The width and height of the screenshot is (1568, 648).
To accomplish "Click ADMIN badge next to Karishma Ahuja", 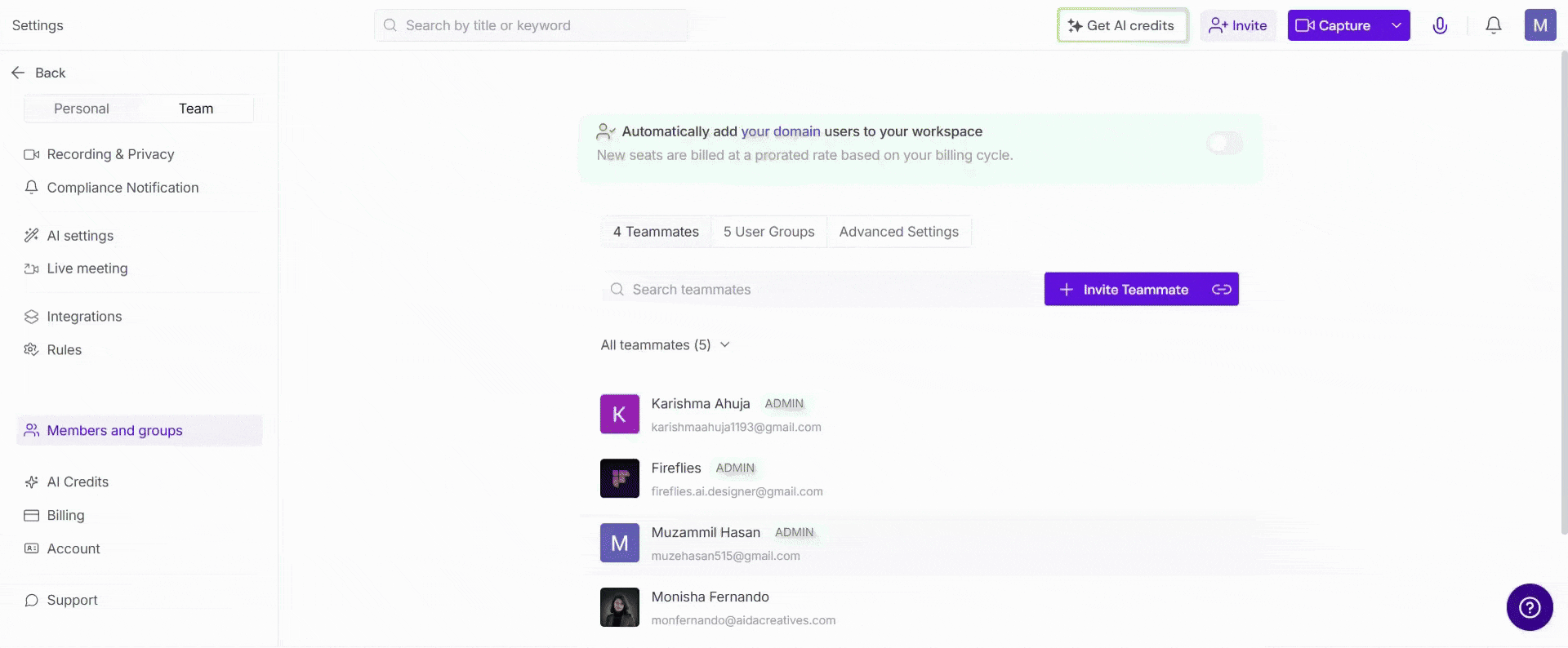I will pyautogui.click(x=784, y=404).
